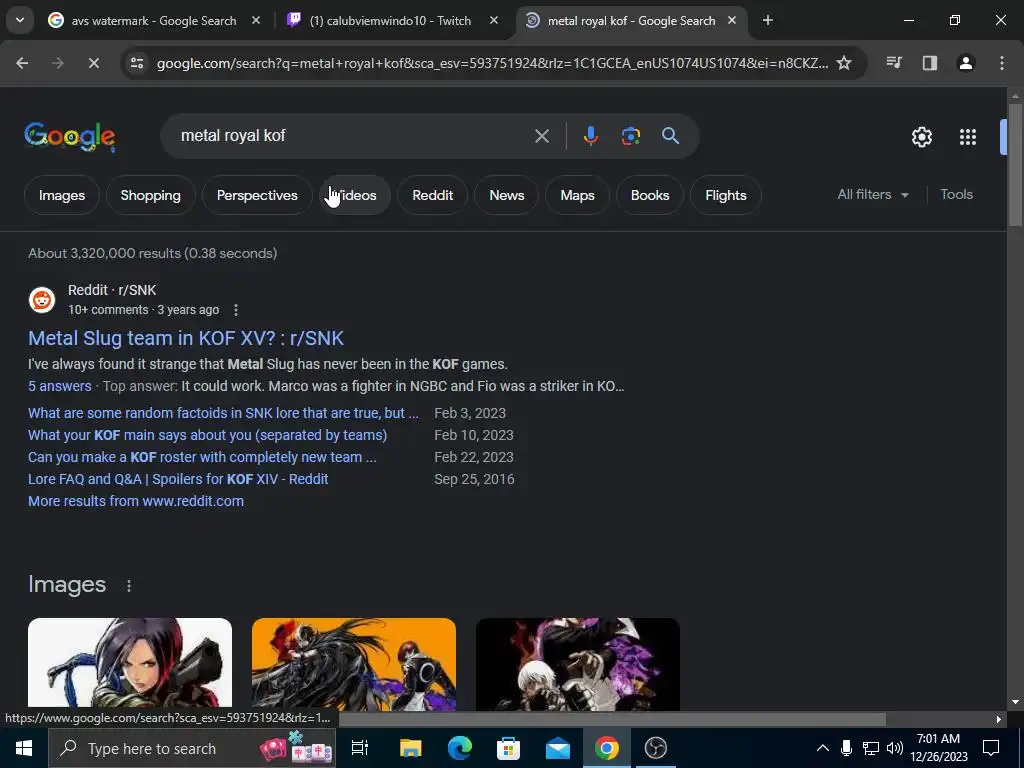Open more options for Reddit result
Viewport: 1024px width, 768px height.
coord(236,310)
